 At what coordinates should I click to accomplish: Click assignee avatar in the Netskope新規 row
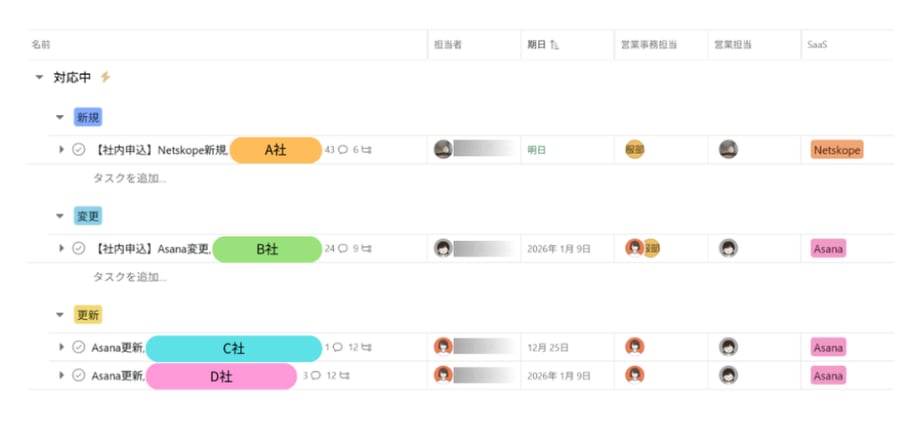coord(443,149)
